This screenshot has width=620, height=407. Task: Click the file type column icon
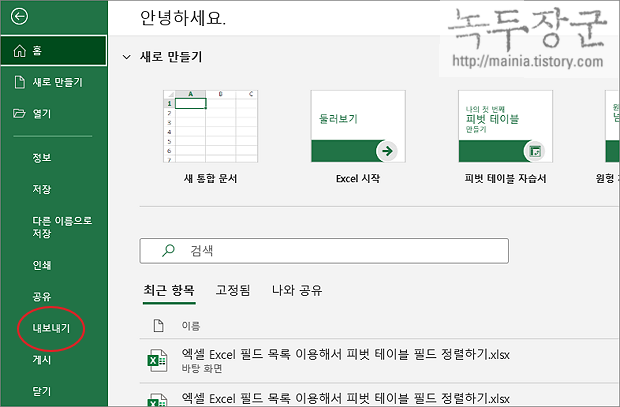(159, 326)
